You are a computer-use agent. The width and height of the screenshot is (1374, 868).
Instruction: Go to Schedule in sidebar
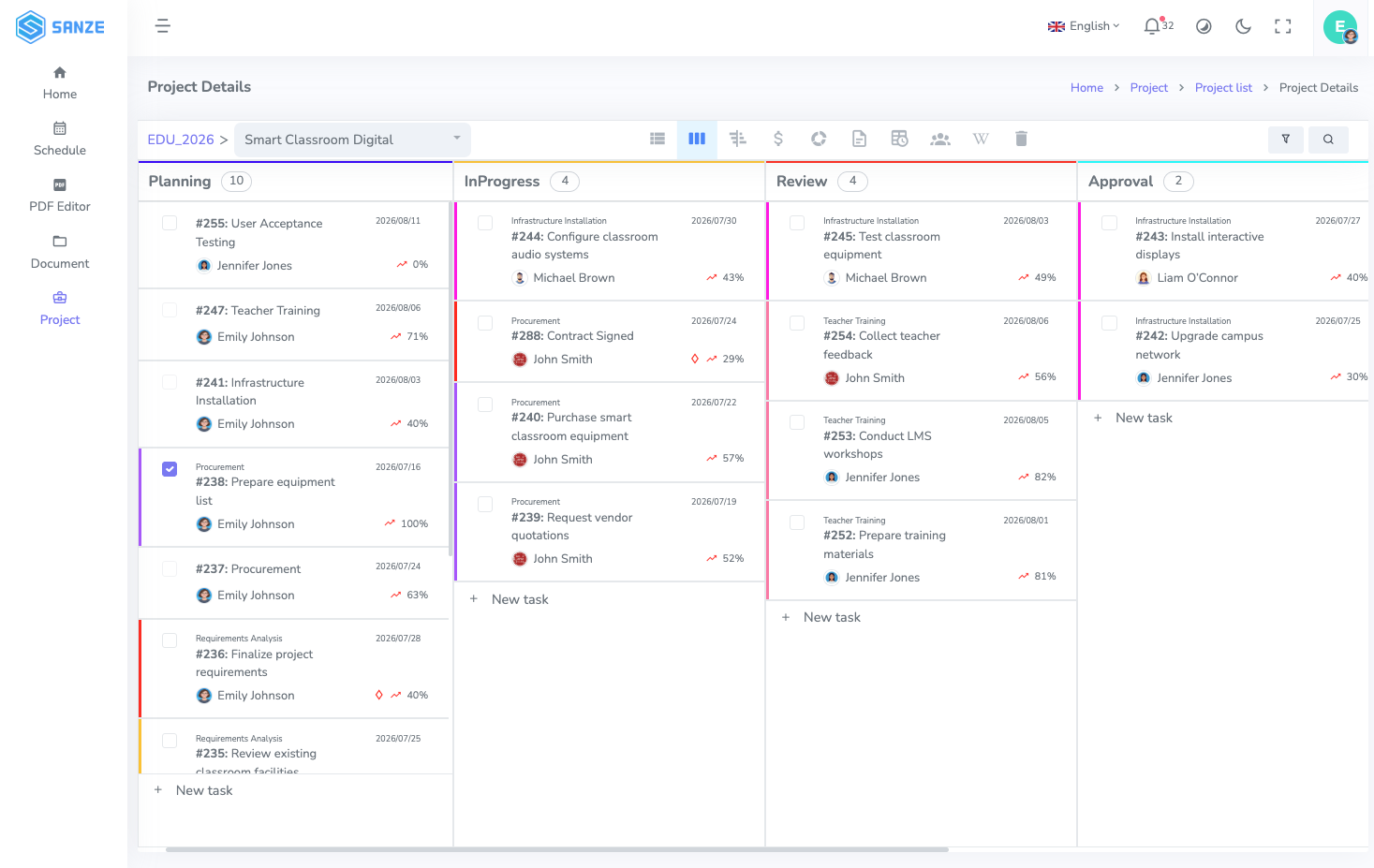click(60, 140)
